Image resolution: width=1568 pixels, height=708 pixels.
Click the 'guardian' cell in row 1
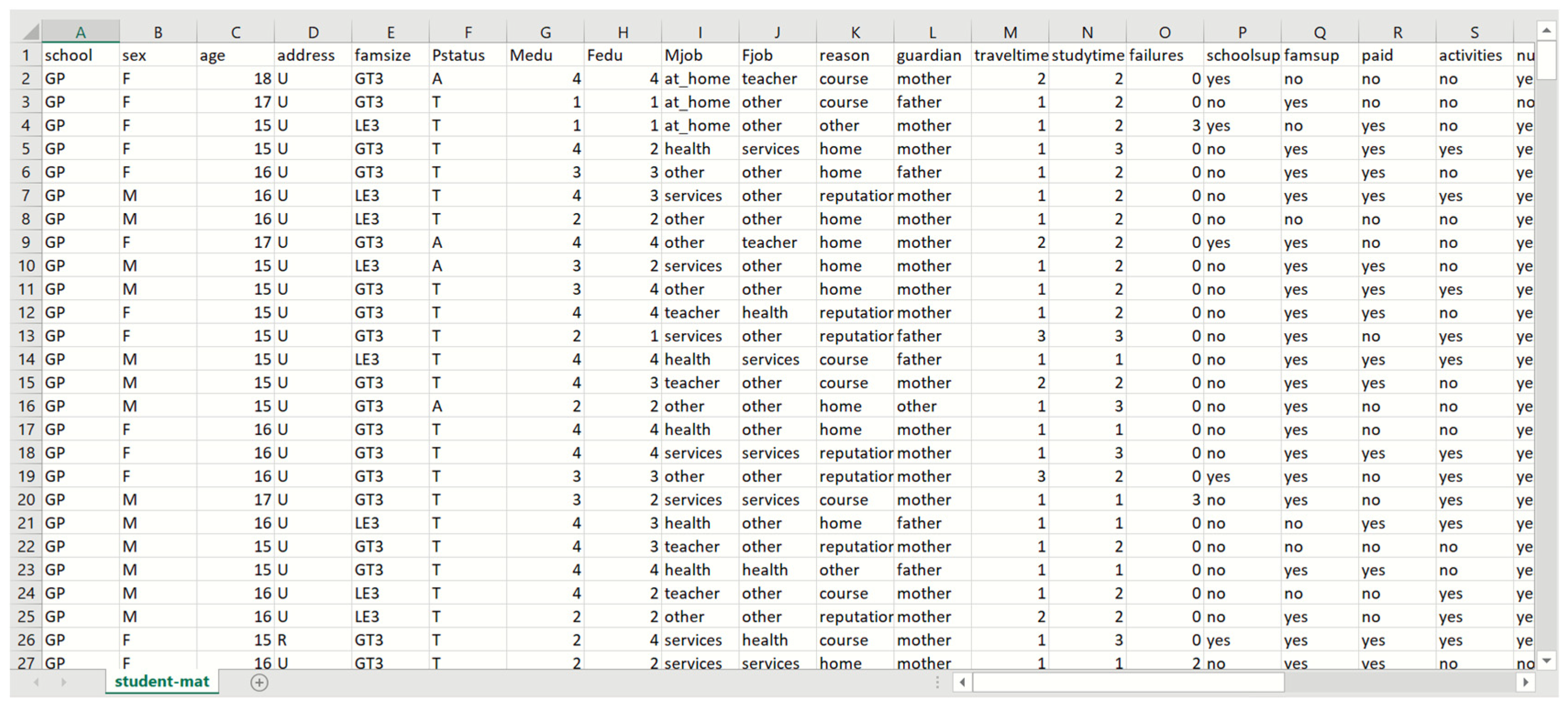click(x=932, y=55)
